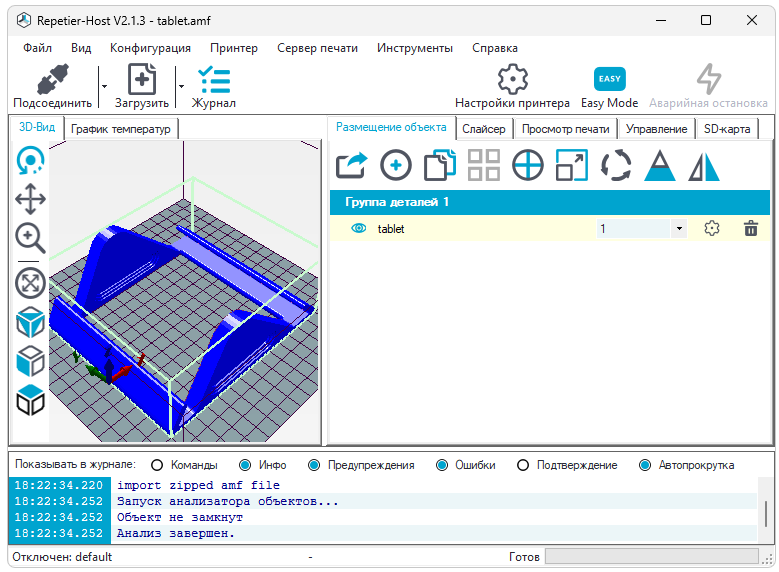Image resolution: width=779 pixels, height=572 pixels.
Task: Click the export/save object icon
Action: tap(352, 165)
